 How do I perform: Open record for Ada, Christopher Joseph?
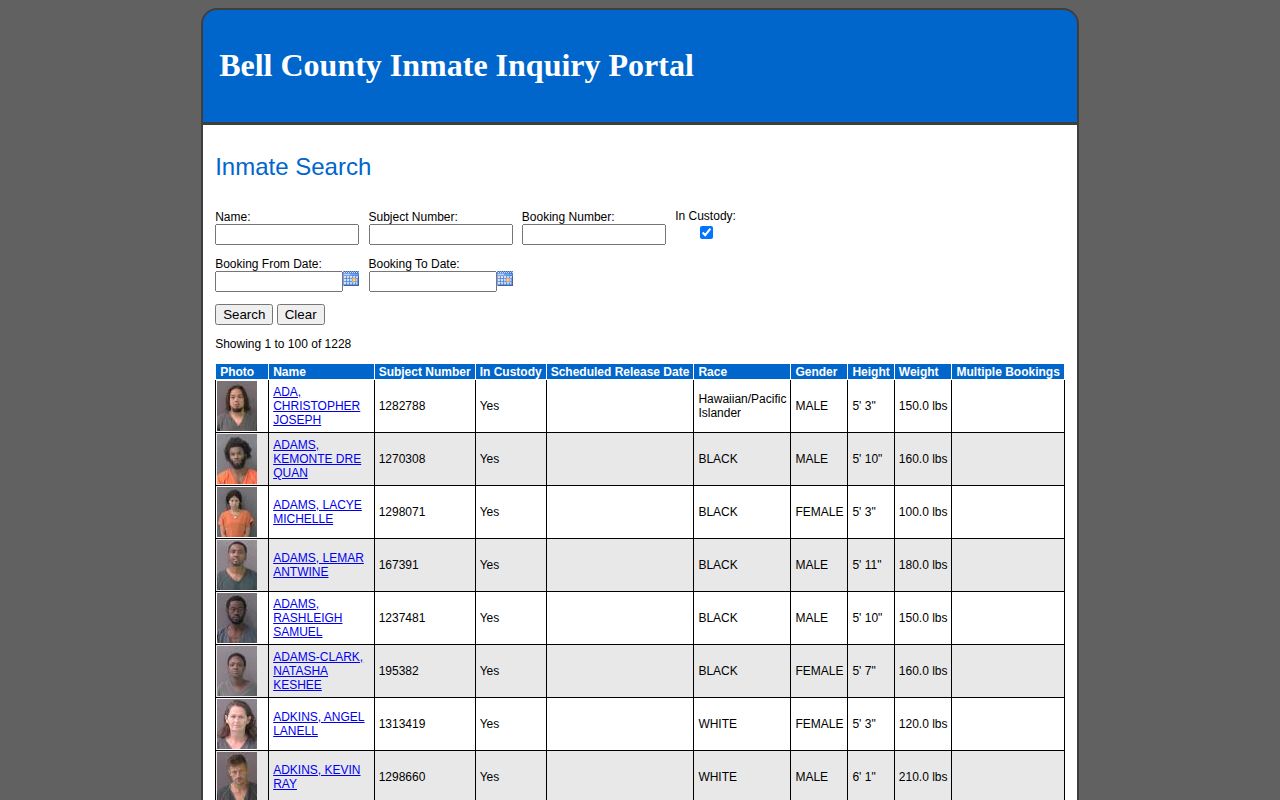pyautogui.click(x=316, y=406)
